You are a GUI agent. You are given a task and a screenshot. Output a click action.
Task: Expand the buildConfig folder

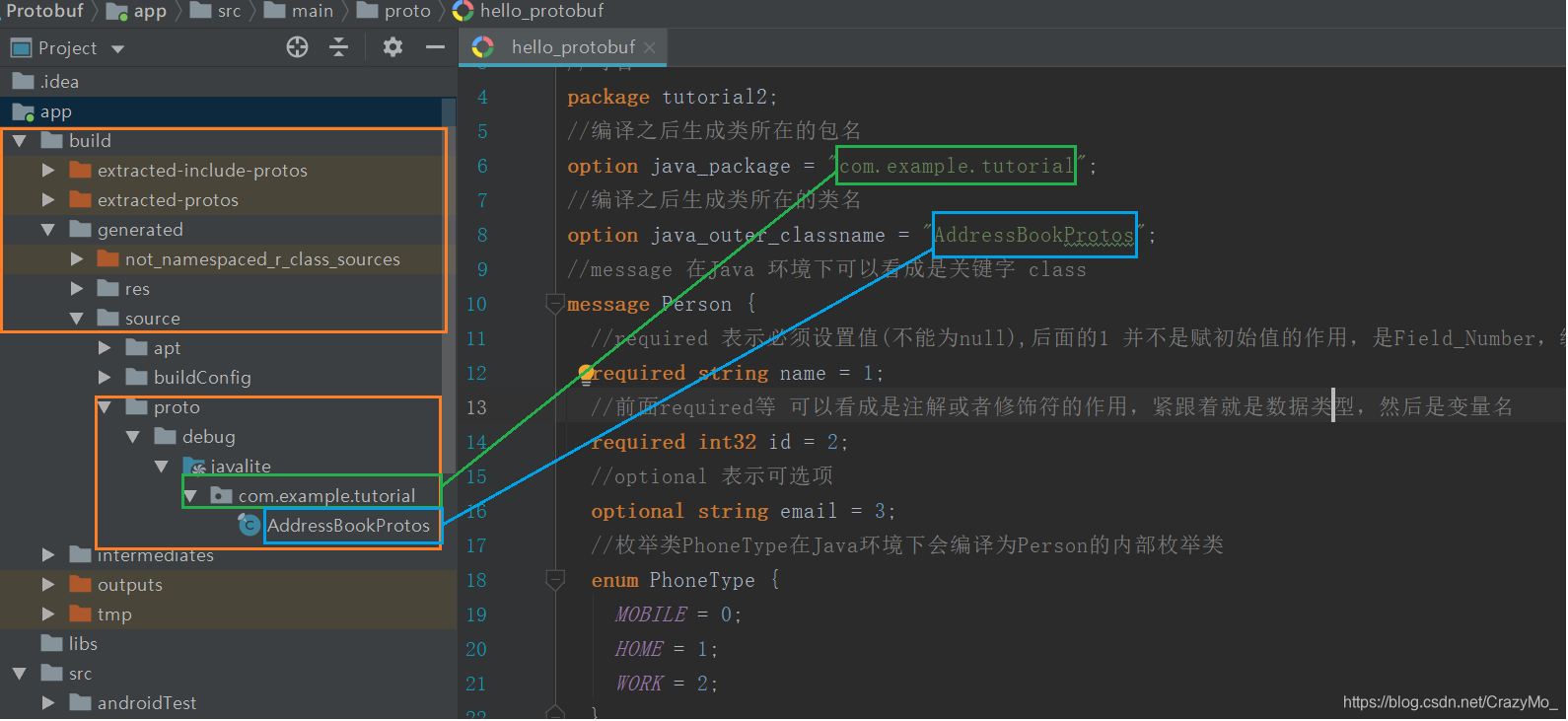pyautogui.click(x=105, y=378)
